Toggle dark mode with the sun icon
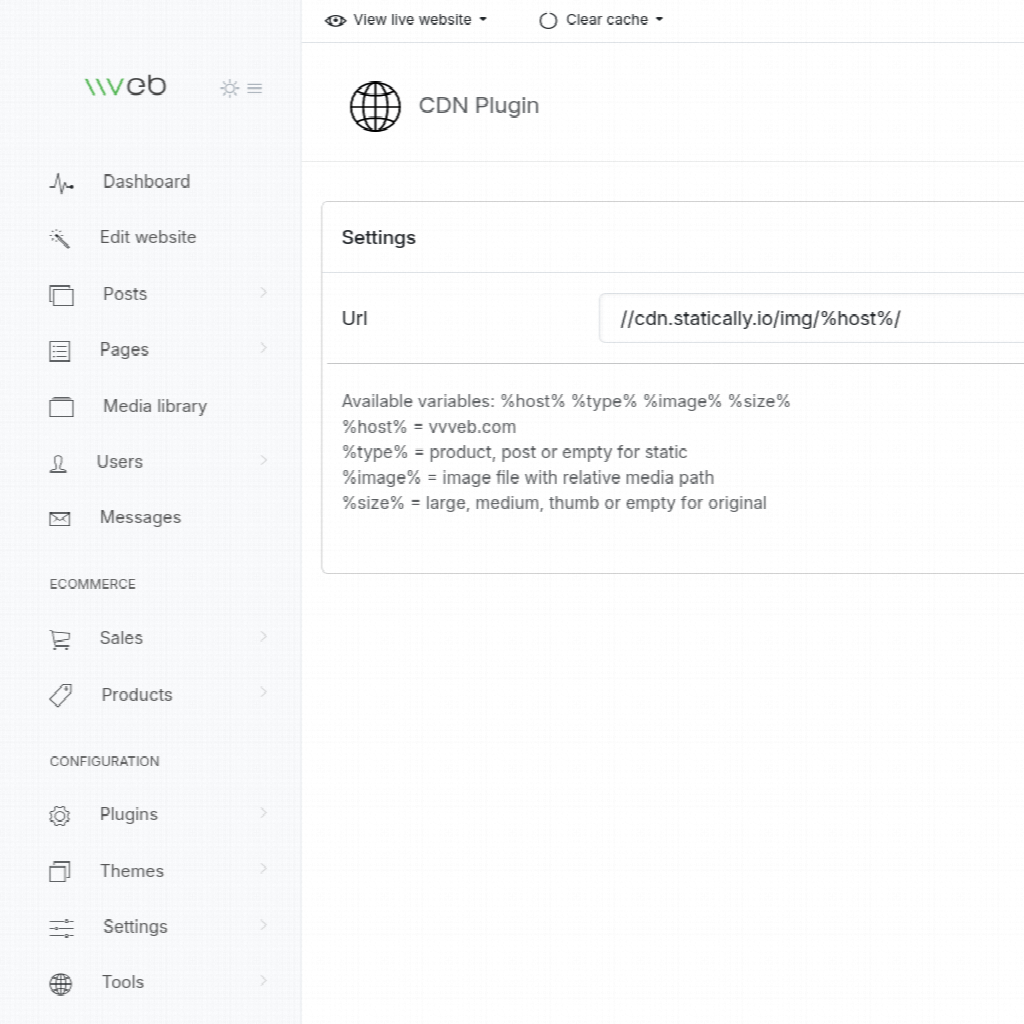 pyautogui.click(x=229, y=88)
